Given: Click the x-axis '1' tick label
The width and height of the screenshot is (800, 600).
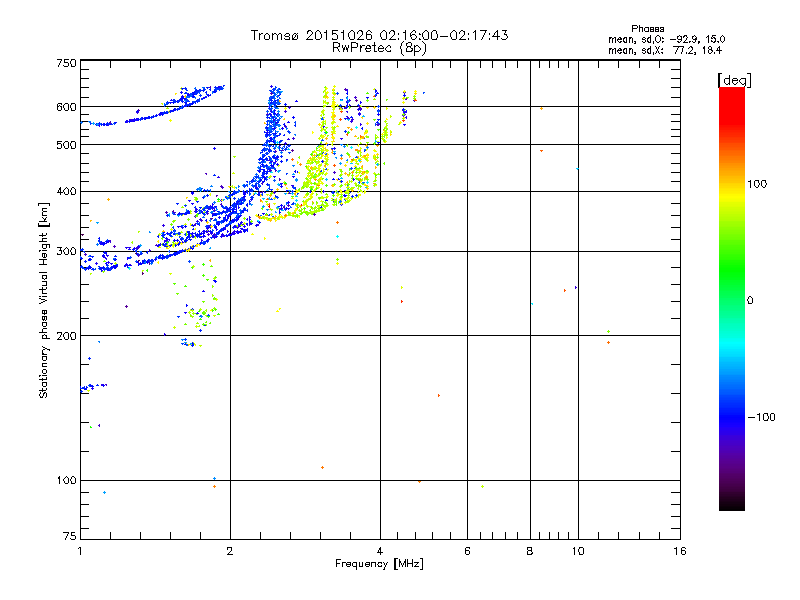Looking at the screenshot, I should click(80, 551).
